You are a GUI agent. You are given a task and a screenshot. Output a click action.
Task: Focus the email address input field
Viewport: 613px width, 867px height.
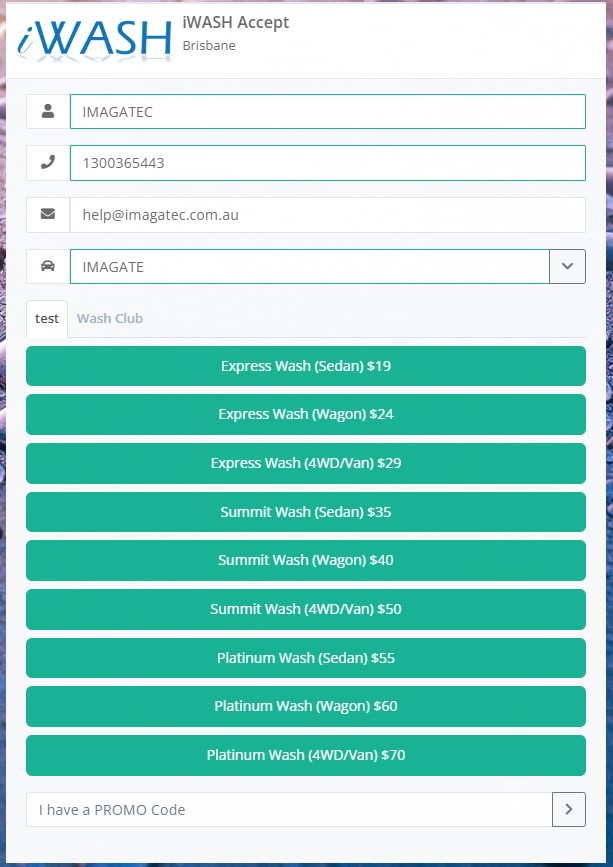[327, 215]
